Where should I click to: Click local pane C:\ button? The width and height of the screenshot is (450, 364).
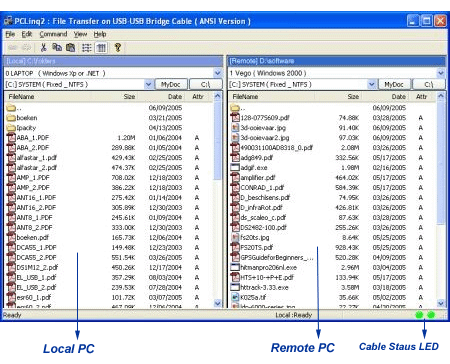(206, 84)
